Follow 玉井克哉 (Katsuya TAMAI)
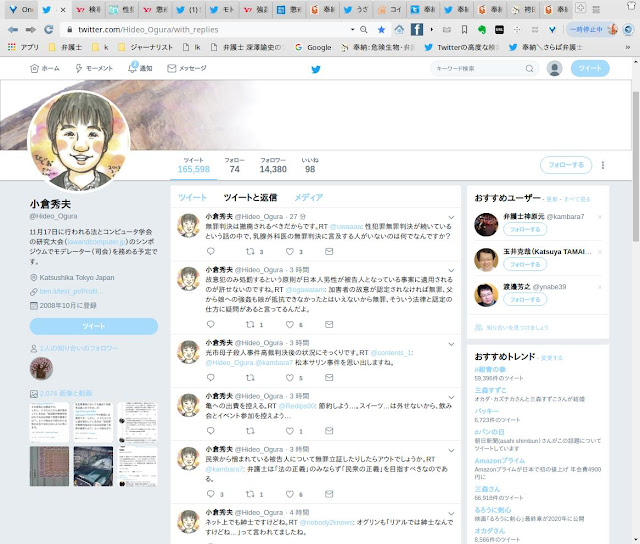Image resolution: width=640 pixels, height=544 pixels. (x=525, y=264)
